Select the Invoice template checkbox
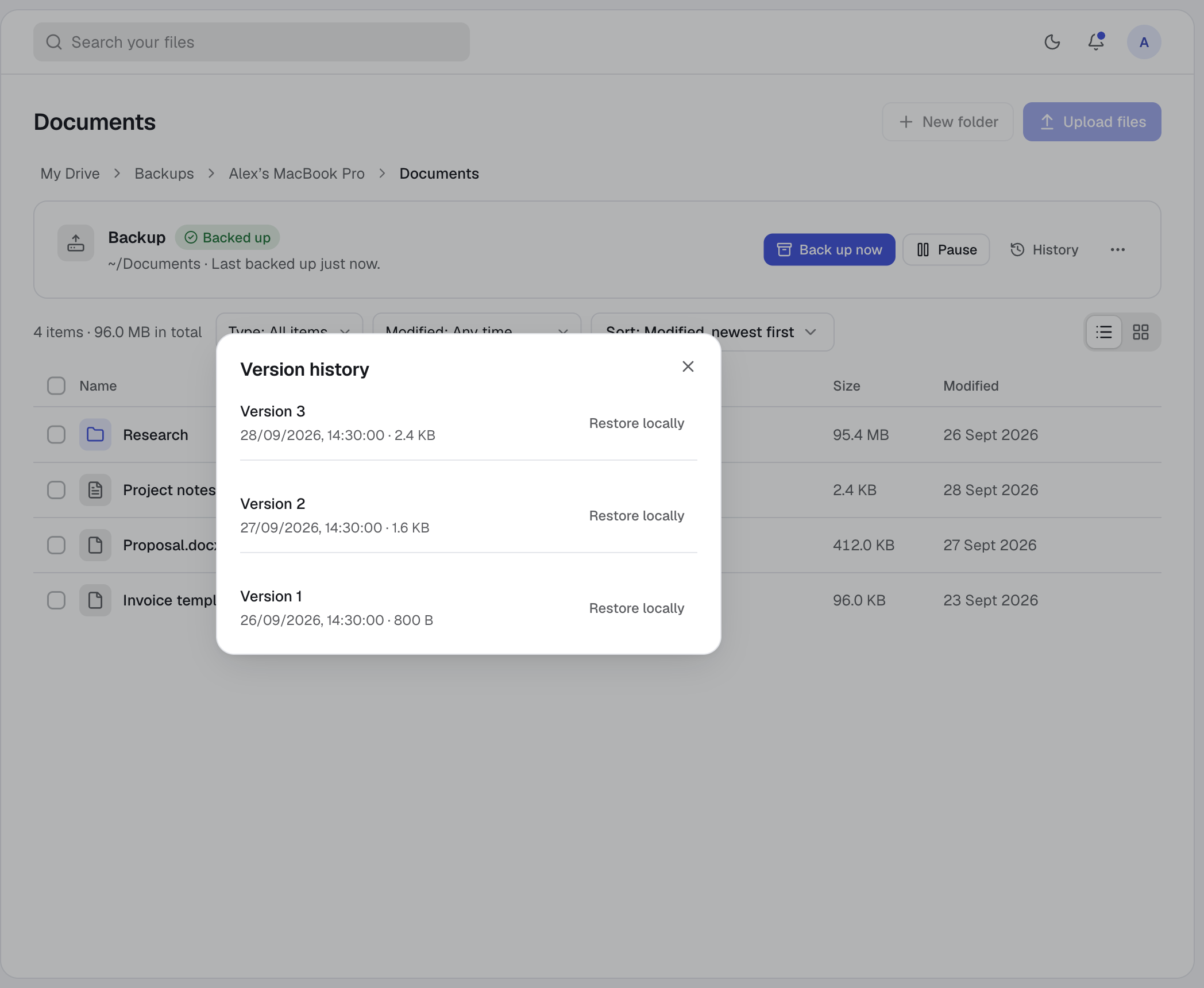 (56, 600)
